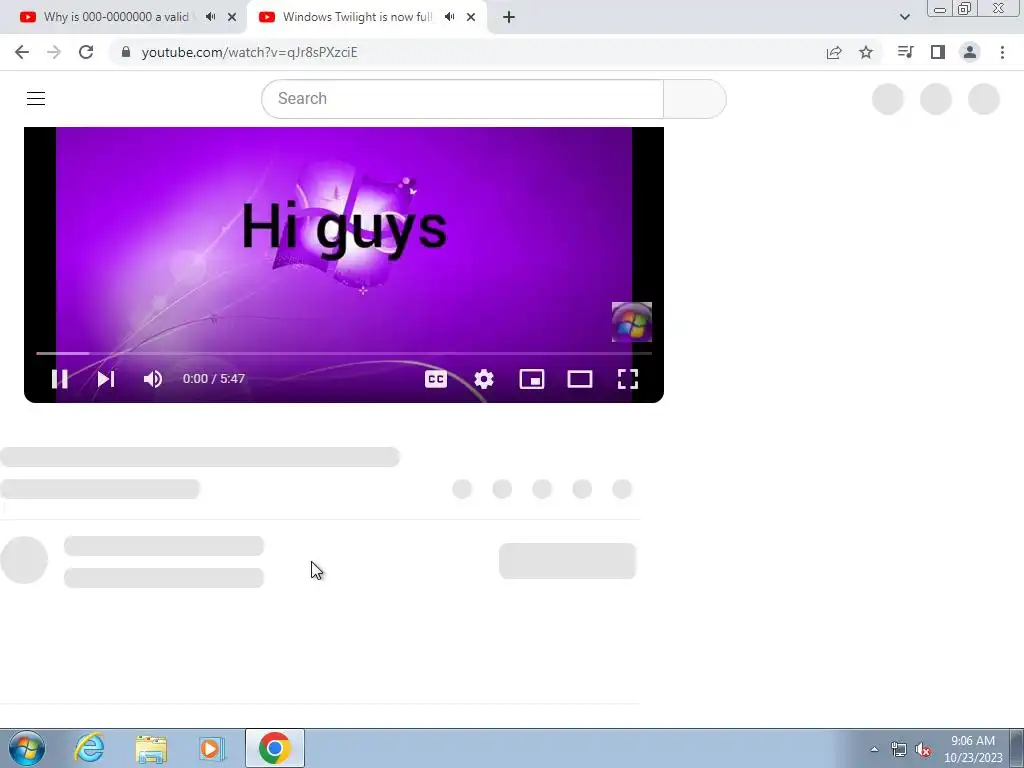Viewport: 1024px width, 768px height.
Task: Open the media controls icon in toolbar
Action: click(905, 52)
